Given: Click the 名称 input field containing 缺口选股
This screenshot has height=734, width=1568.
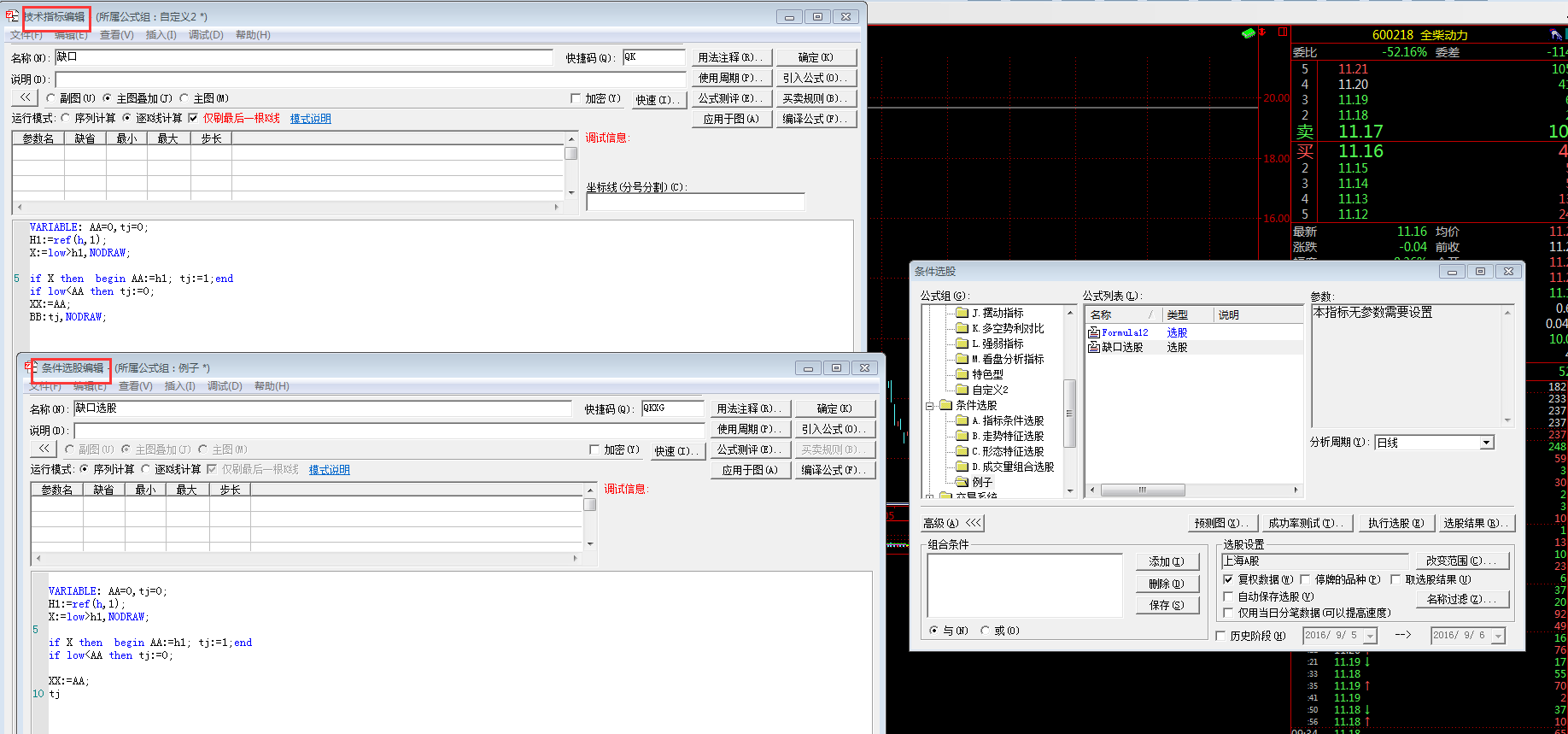Looking at the screenshot, I should pos(322,408).
